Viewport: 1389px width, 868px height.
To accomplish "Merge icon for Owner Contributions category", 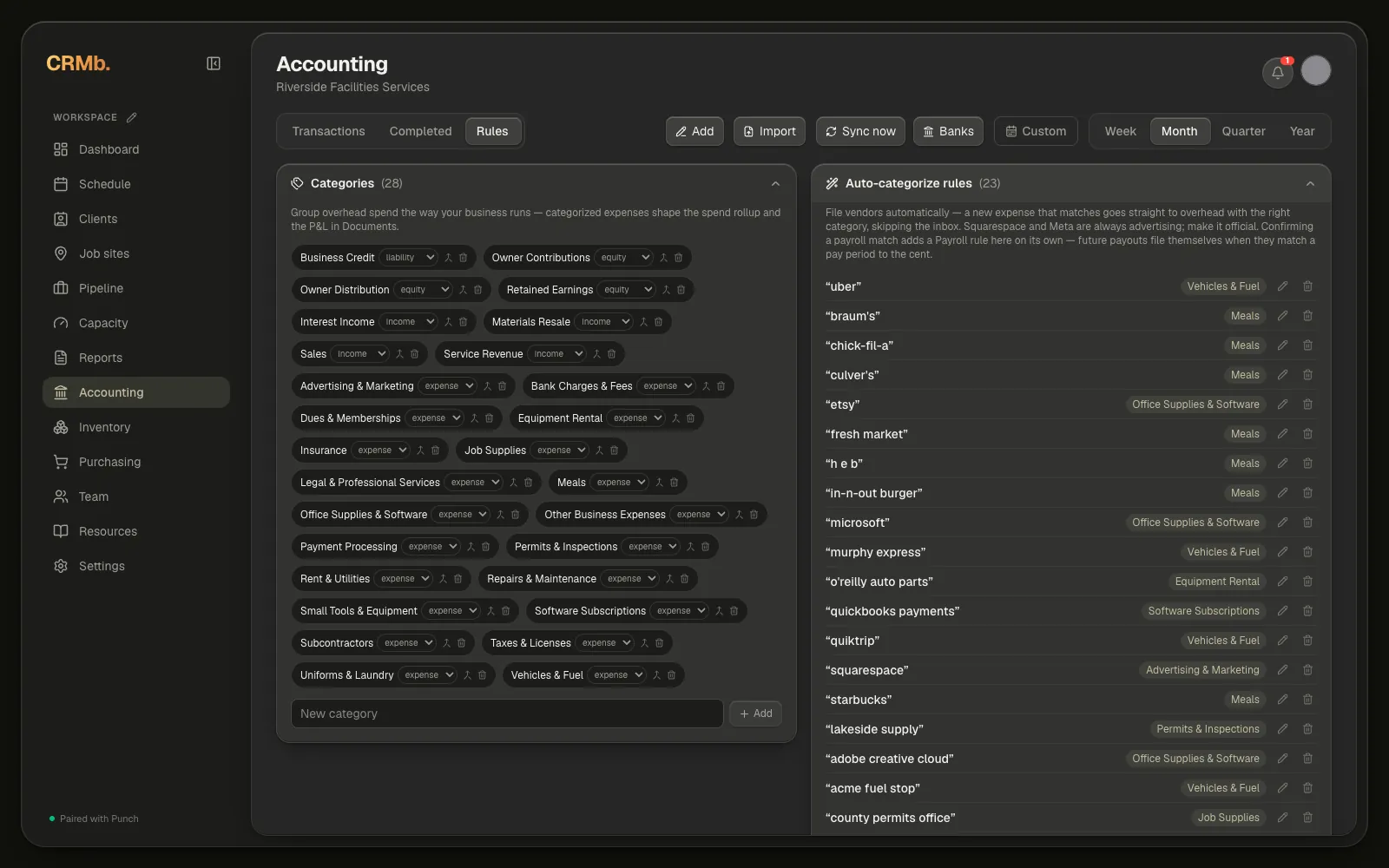I will [x=663, y=258].
